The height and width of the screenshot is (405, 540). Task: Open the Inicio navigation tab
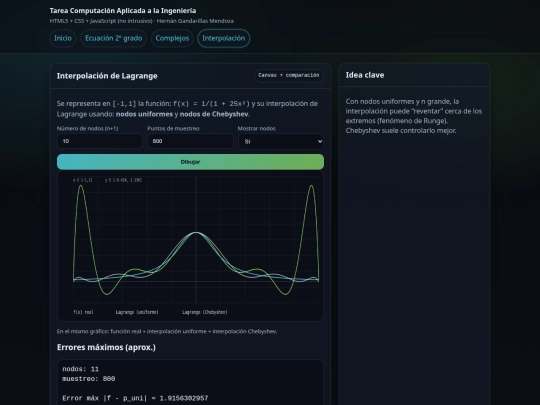pos(63,38)
